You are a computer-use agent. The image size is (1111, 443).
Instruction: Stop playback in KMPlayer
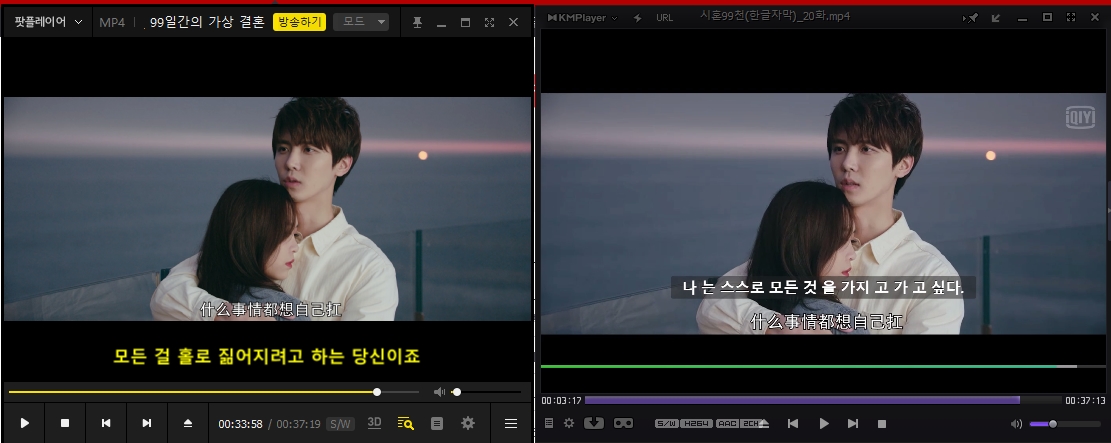tap(882, 424)
